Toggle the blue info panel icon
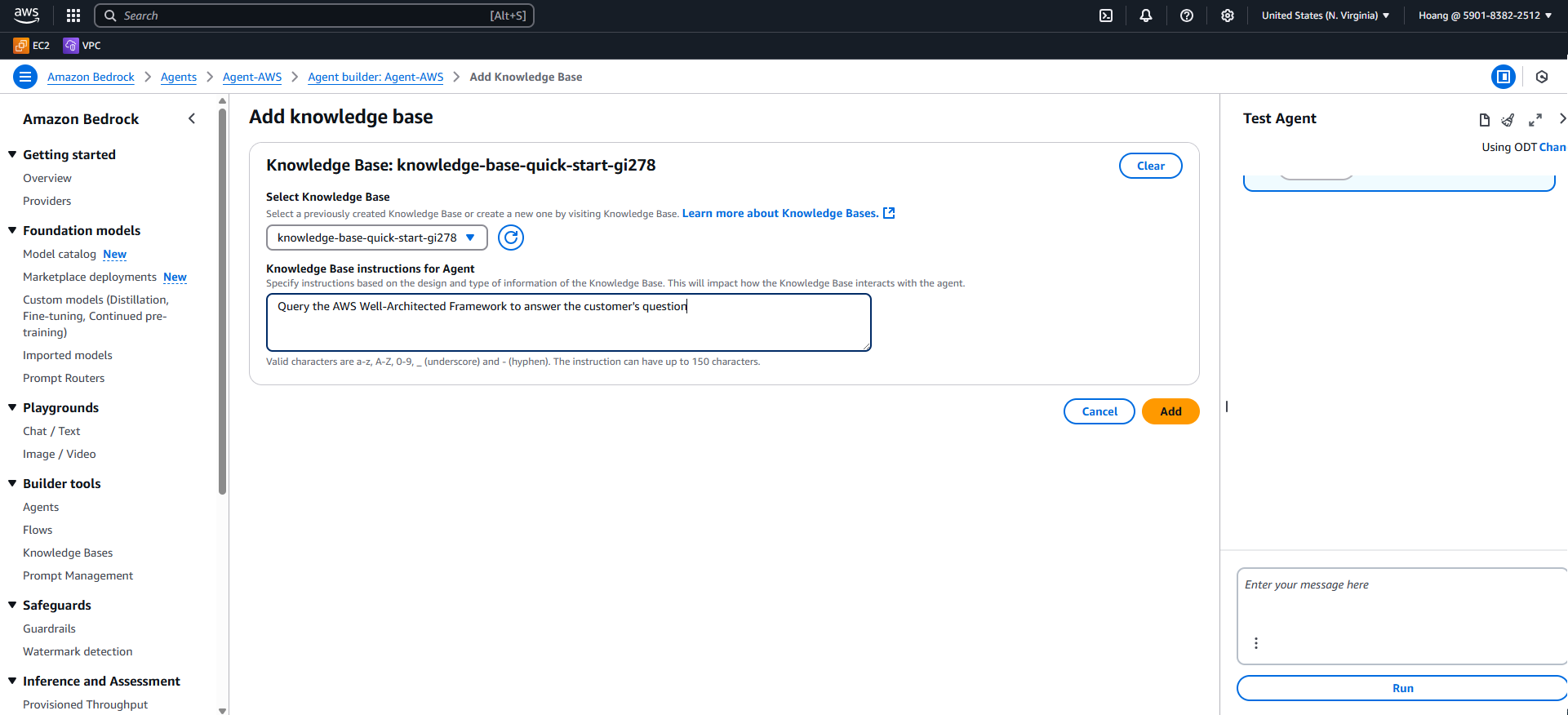This screenshot has width=1568, height=715. click(1504, 77)
